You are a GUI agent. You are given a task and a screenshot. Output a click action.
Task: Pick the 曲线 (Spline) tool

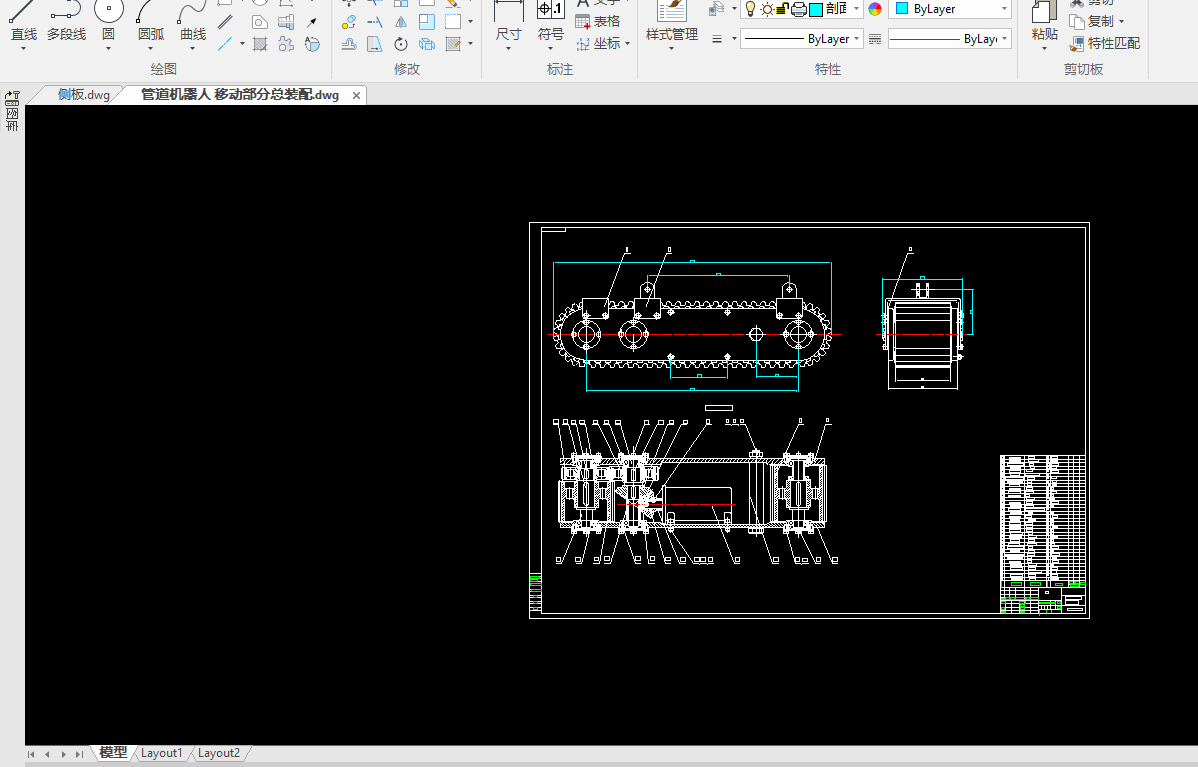coord(193,22)
